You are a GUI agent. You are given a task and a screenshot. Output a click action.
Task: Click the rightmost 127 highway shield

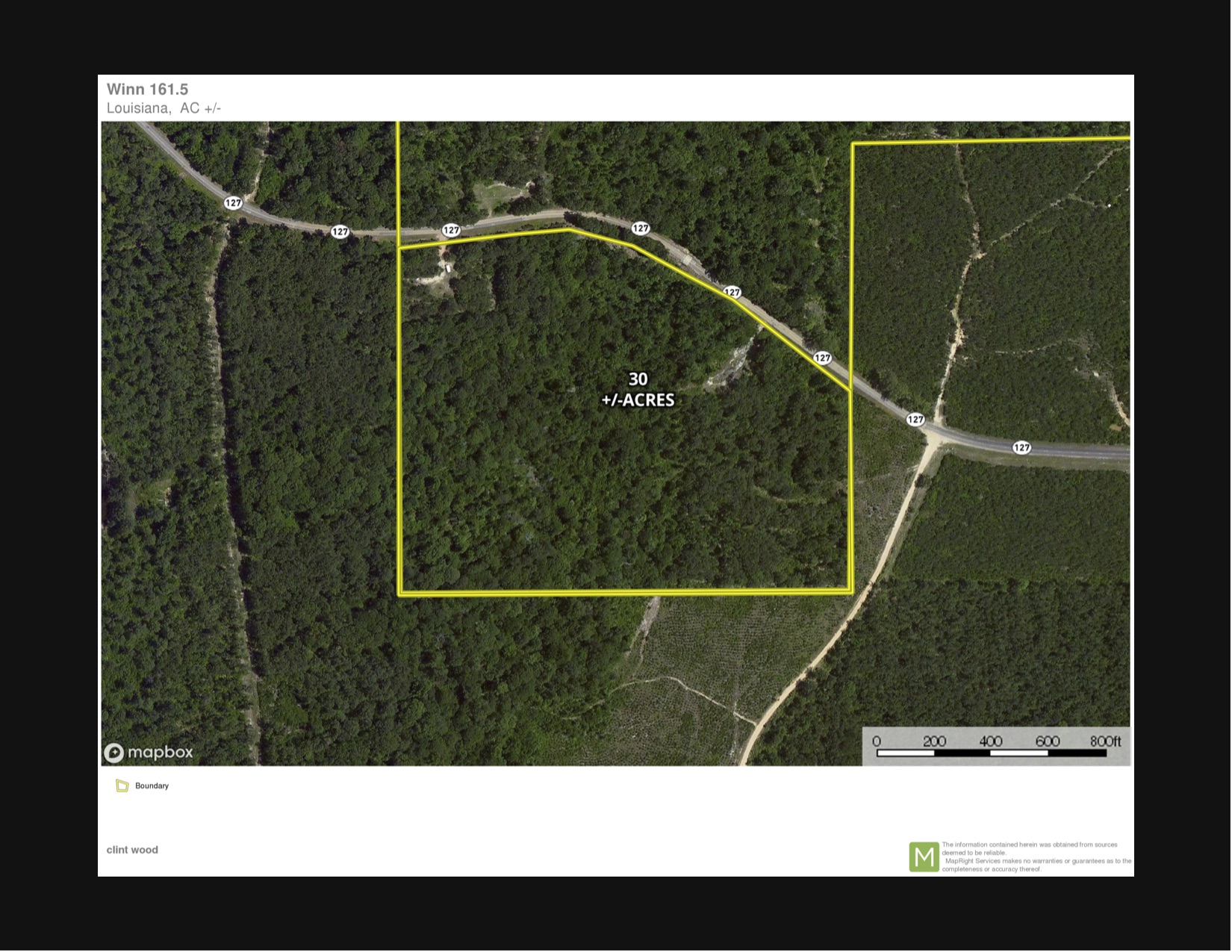1021,448
